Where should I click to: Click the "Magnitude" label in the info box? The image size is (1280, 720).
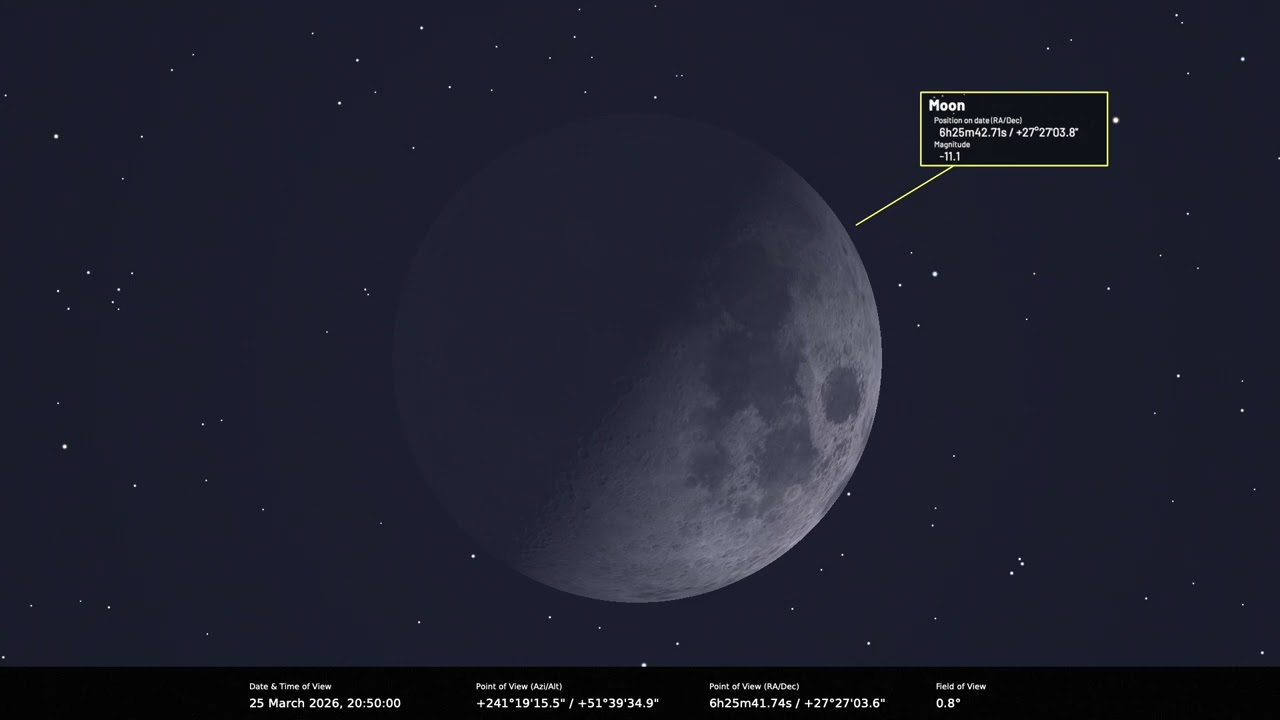coord(952,144)
